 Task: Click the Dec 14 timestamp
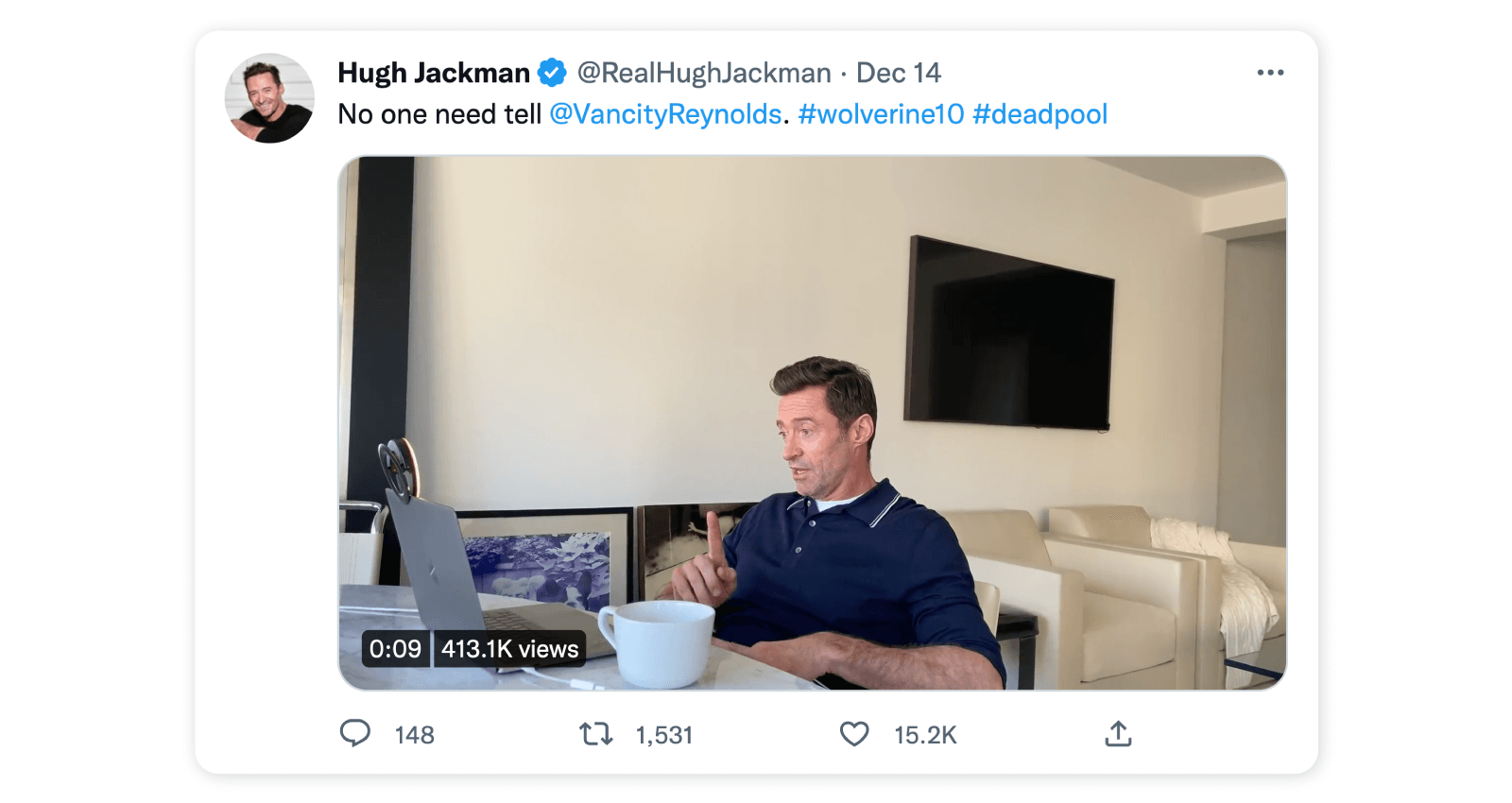(x=899, y=73)
